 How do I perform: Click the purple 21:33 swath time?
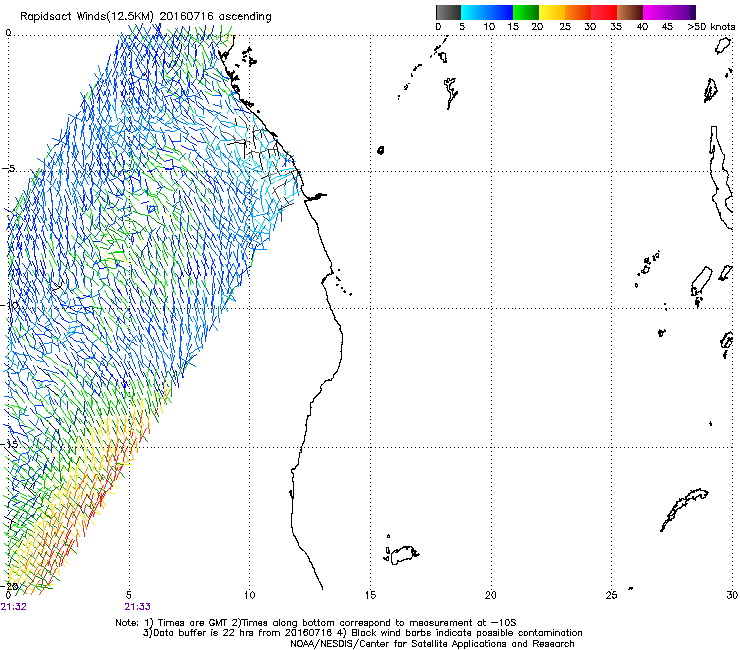[137, 607]
